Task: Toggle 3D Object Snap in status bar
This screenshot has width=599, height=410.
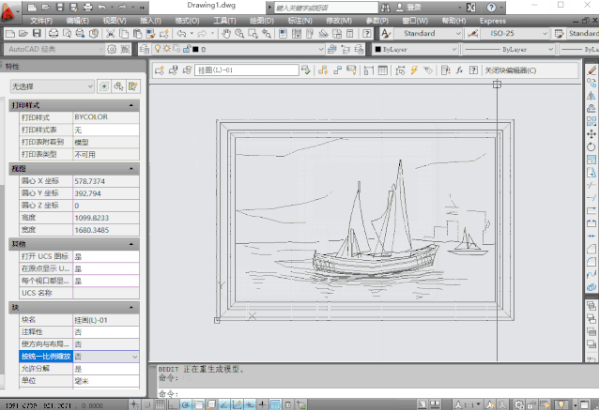Action: click(x=211, y=404)
